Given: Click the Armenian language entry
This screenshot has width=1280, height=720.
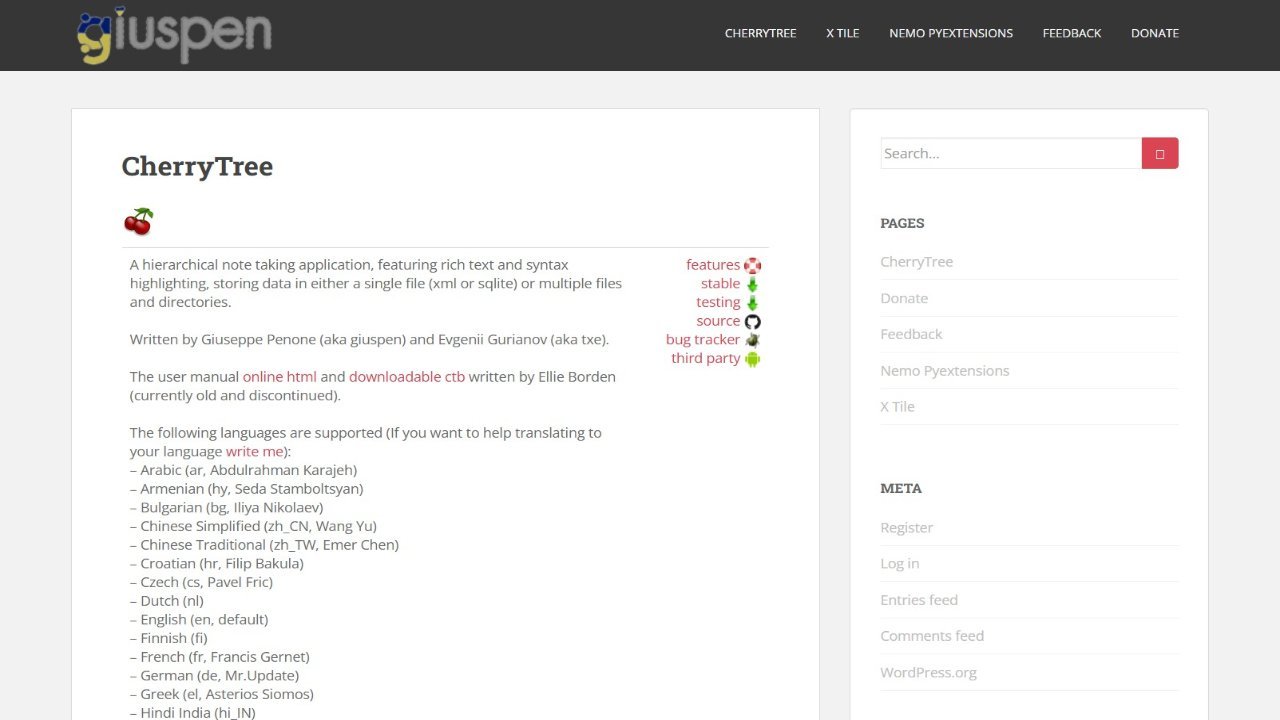Looking at the screenshot, I should (x=246, y=489).
